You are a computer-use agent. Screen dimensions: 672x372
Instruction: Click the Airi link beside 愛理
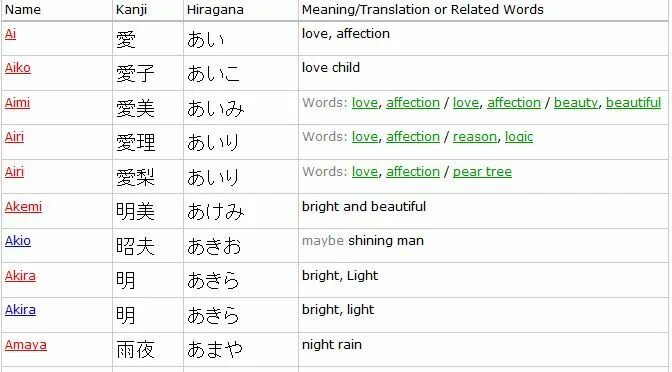(14, 137)
